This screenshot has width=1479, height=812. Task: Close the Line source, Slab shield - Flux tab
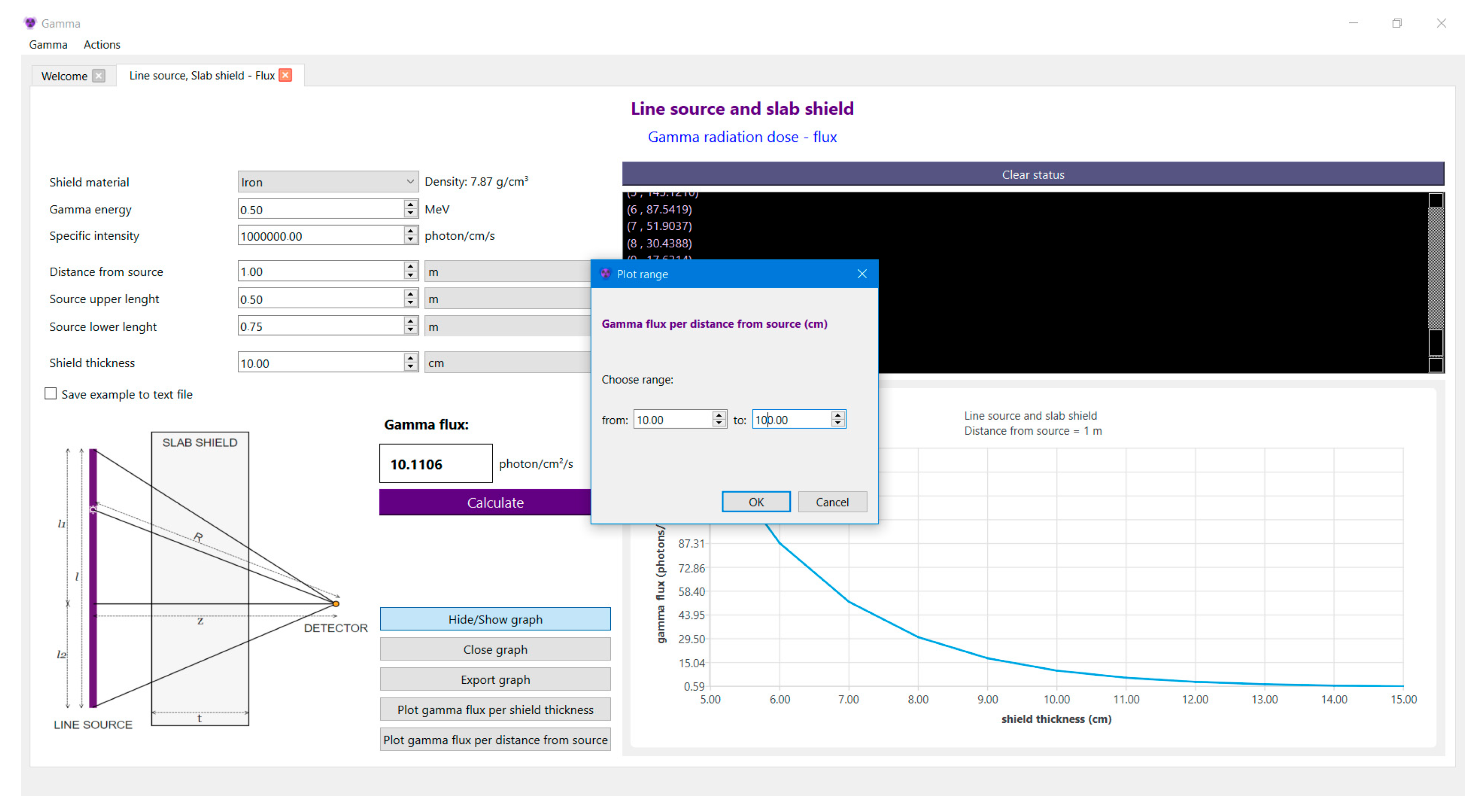(x=285, y=75)
